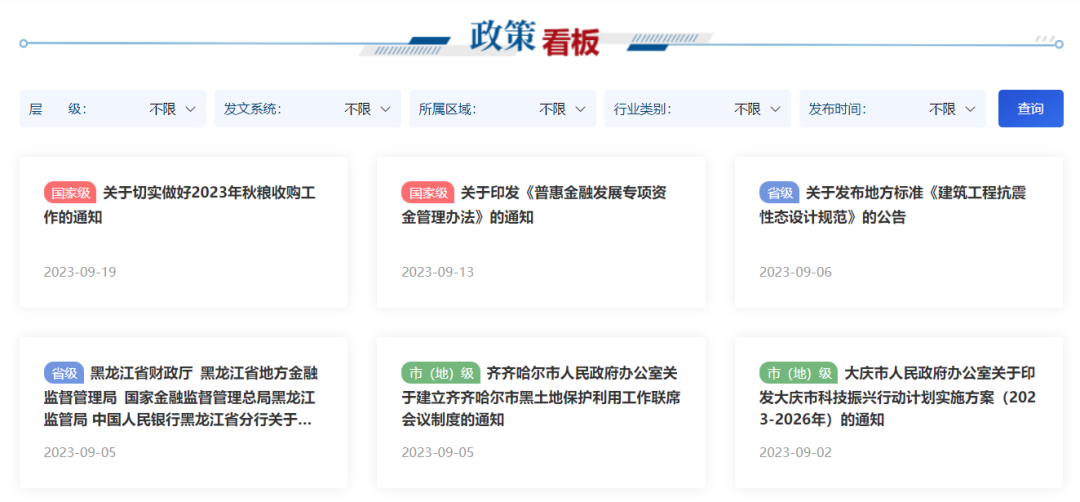Click date 2023-09-02
The height and width of the screenshot is (502, 1080).
coord(796,452)
